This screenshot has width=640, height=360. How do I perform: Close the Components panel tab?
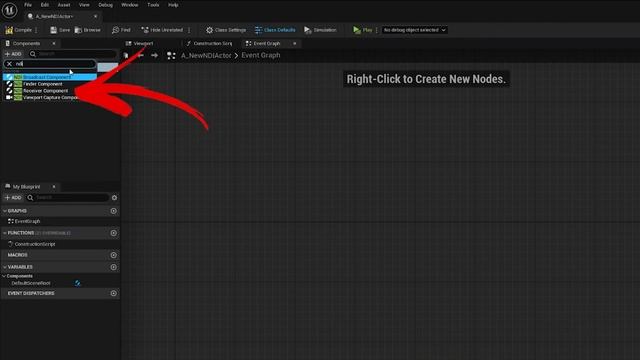click(54, 43)
